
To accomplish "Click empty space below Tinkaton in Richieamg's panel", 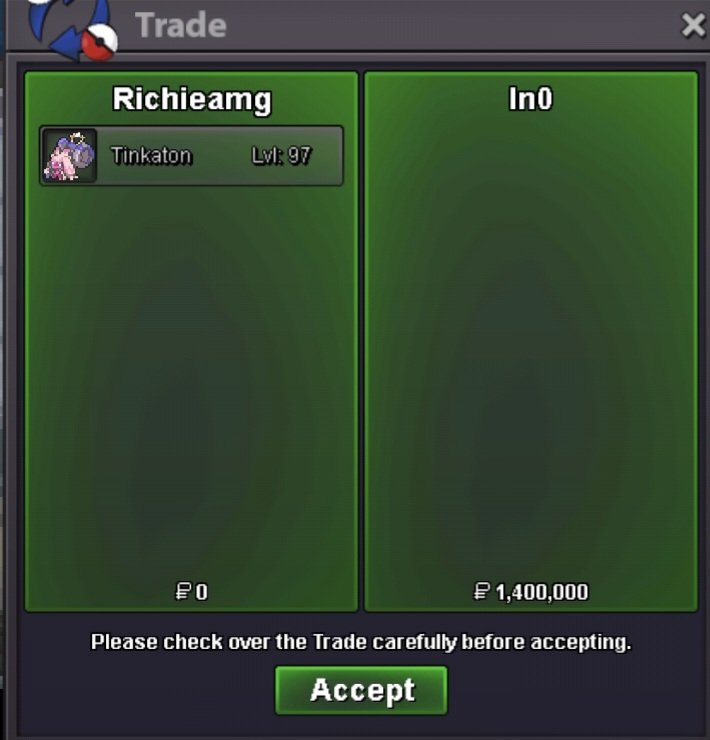I will [191, 382].
